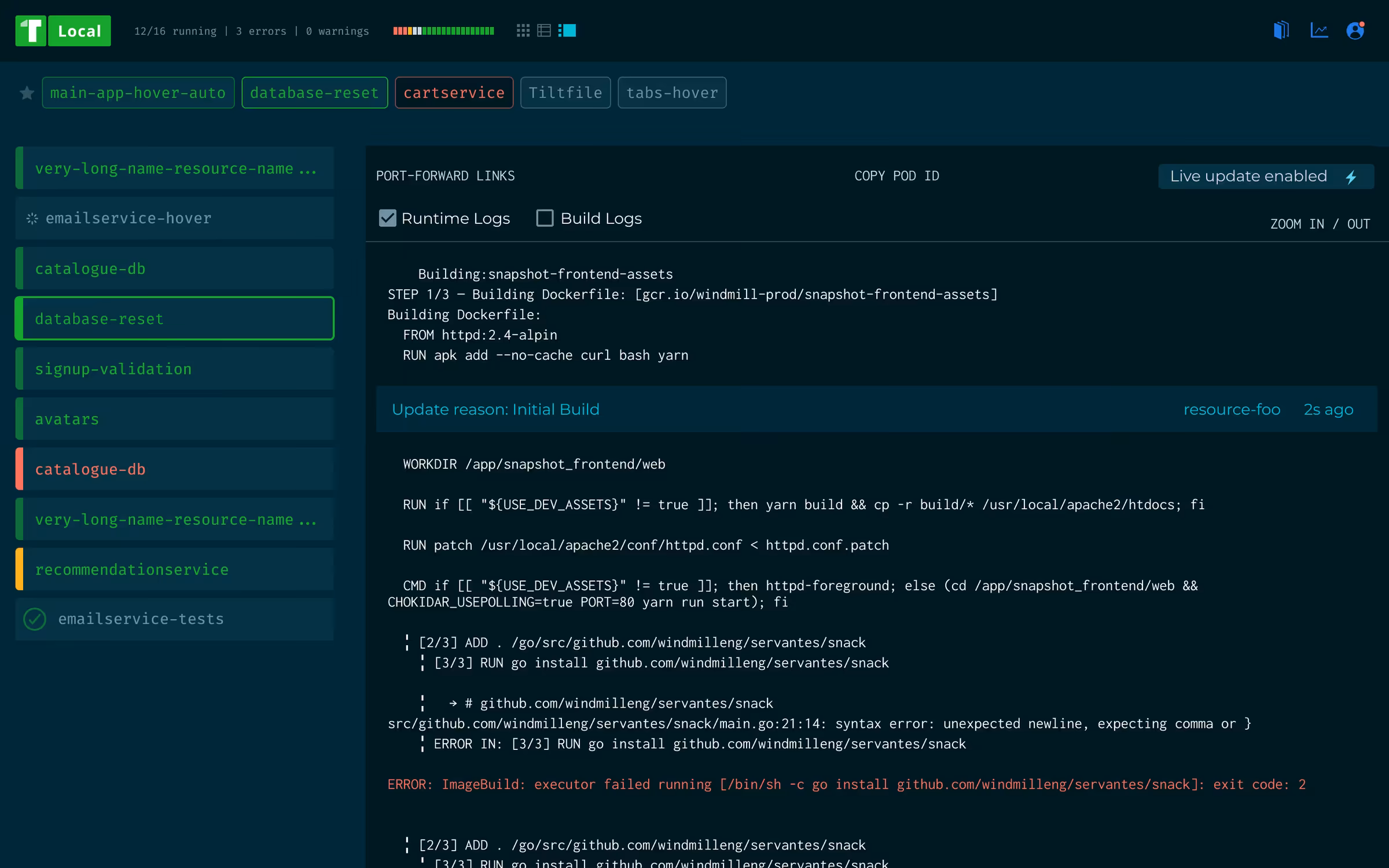
Task: Click the resource status progress bar
Action: click(x=443, y=31)
